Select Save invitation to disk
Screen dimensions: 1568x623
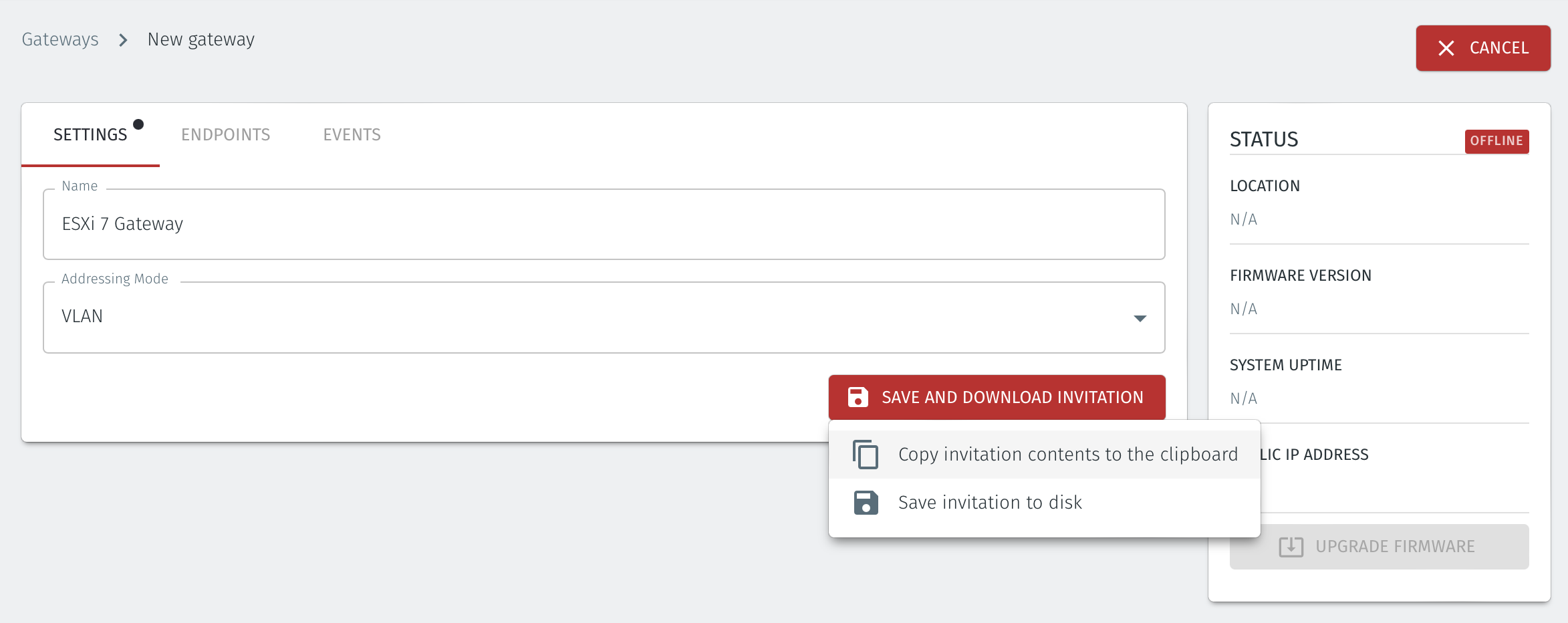pos(989,503)
